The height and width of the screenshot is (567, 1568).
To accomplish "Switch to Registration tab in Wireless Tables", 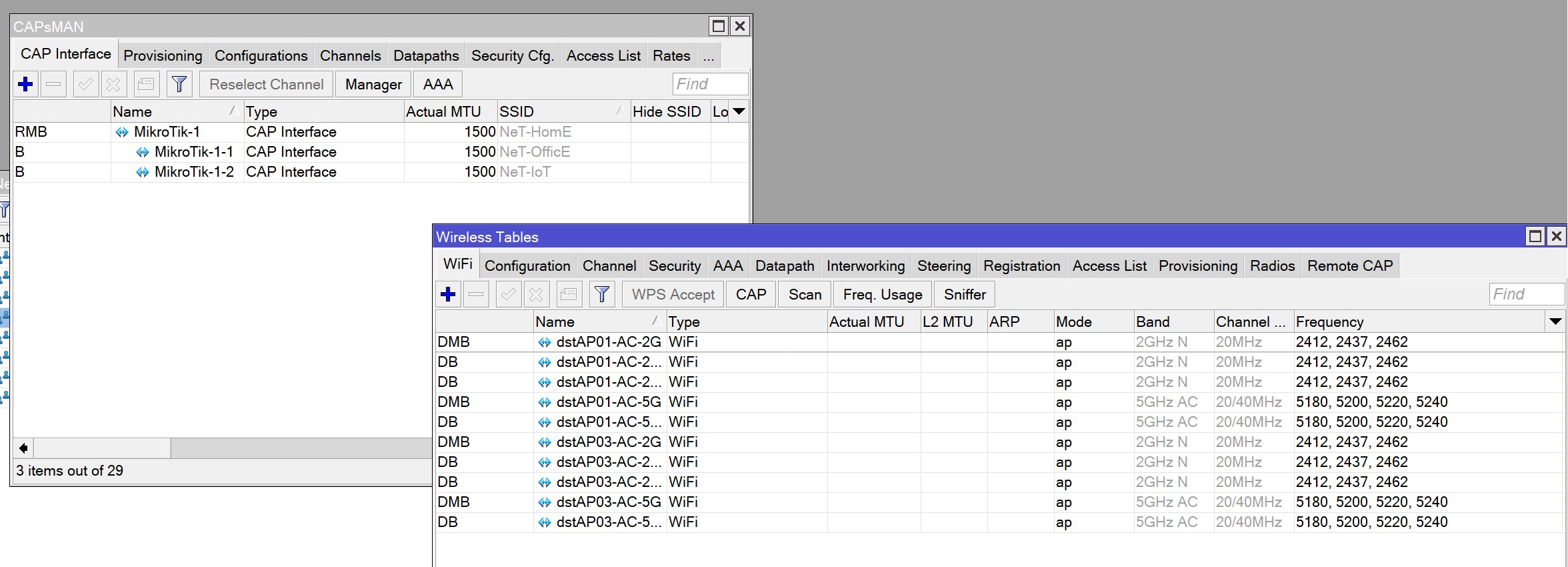I will pyautogui.click(x=1022, y=266).
